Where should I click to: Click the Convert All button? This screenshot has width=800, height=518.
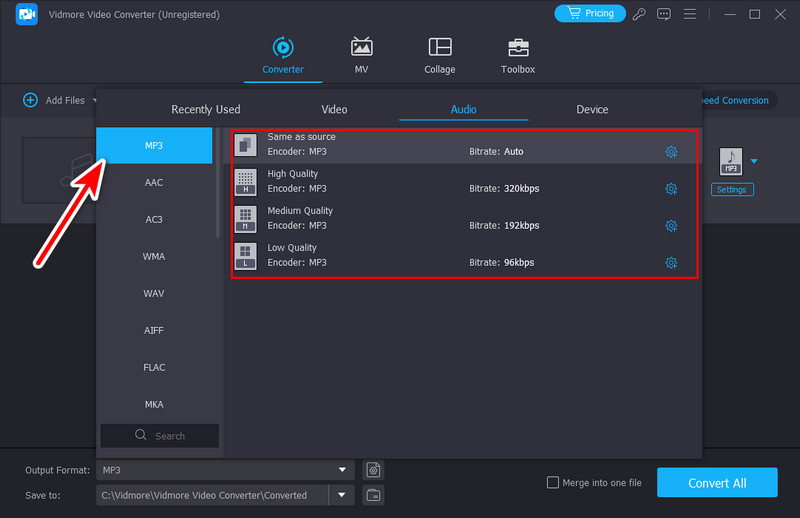click(716, 483)
